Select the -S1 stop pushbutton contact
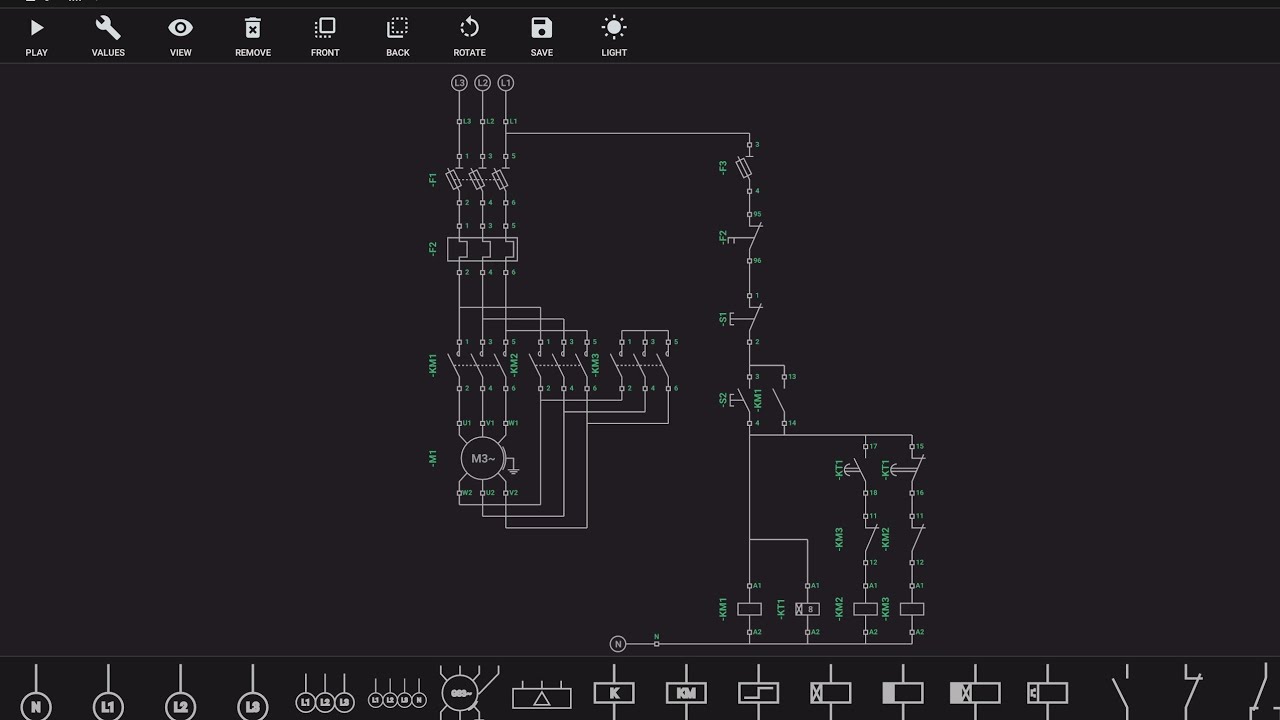This screenshot has height=720, width=1280. tap(749, 319)
